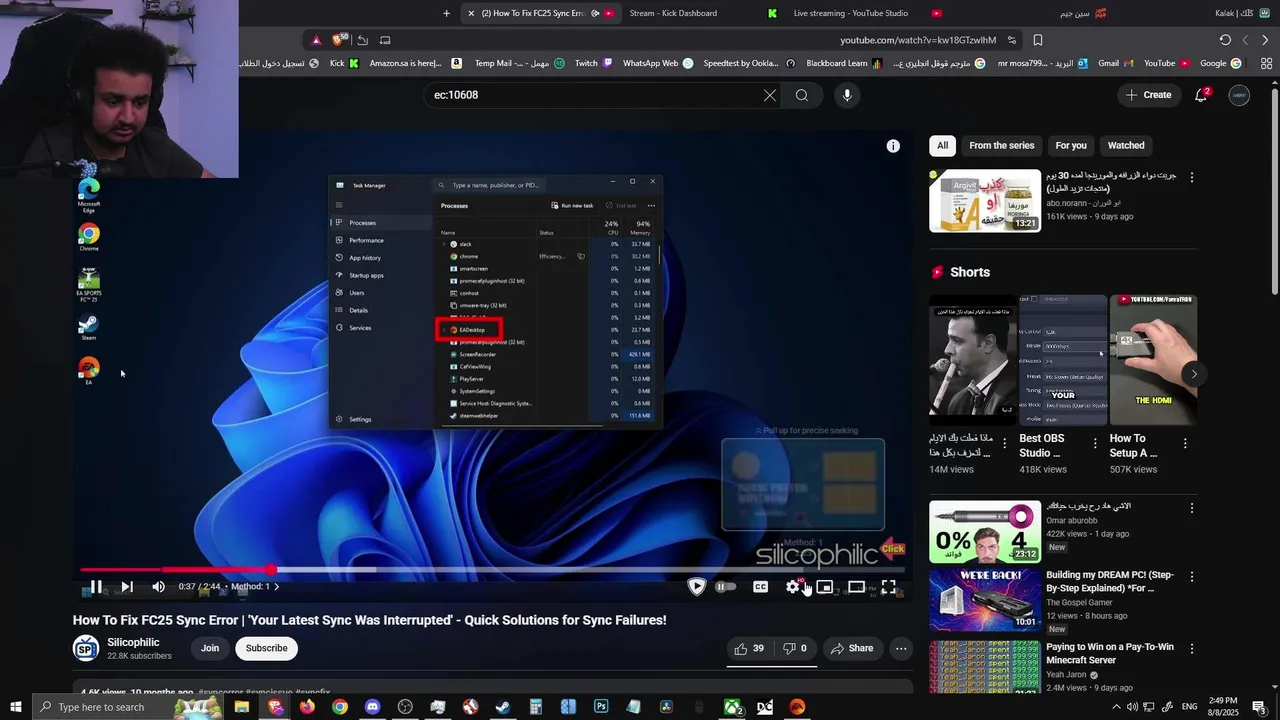
Task: Open more actions below the video
Action: click(901, 648)
